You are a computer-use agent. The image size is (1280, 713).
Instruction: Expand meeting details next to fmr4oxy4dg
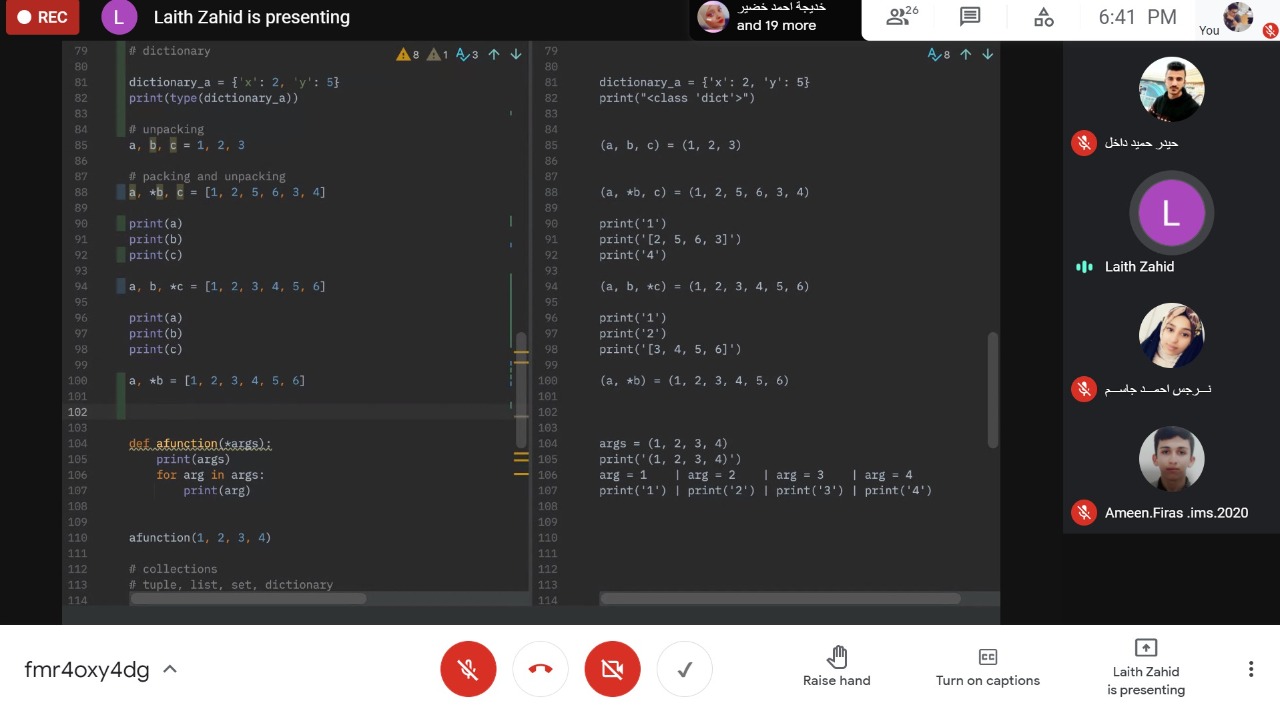pos(170,669)
